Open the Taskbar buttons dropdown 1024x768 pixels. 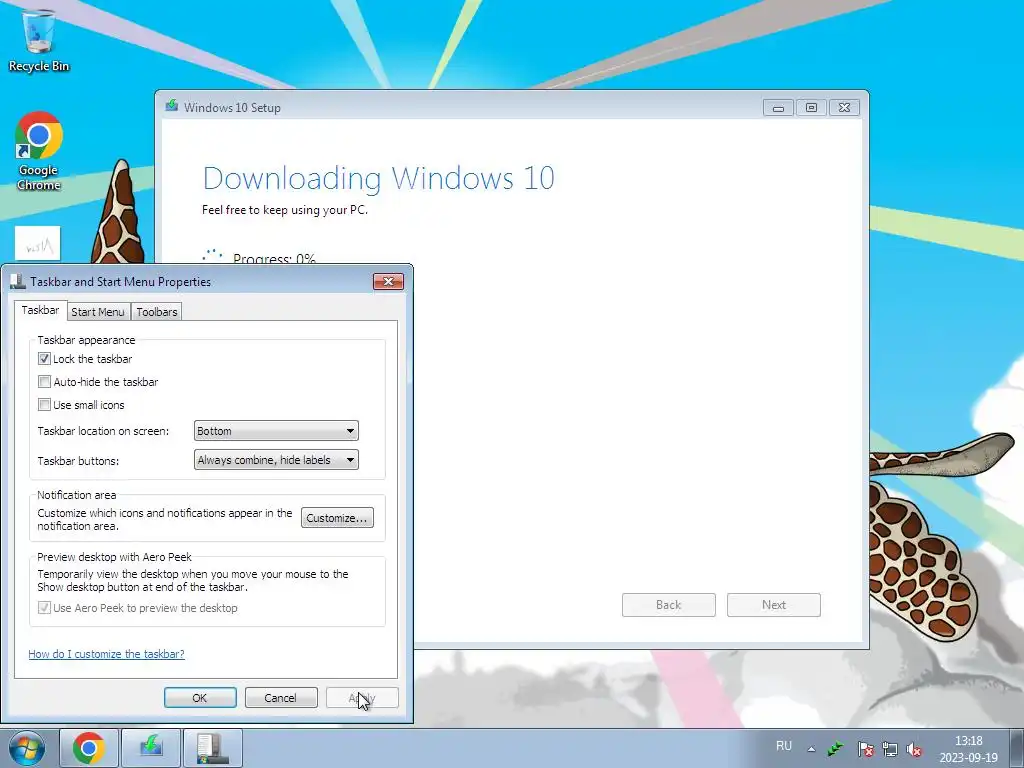point(276,460)
